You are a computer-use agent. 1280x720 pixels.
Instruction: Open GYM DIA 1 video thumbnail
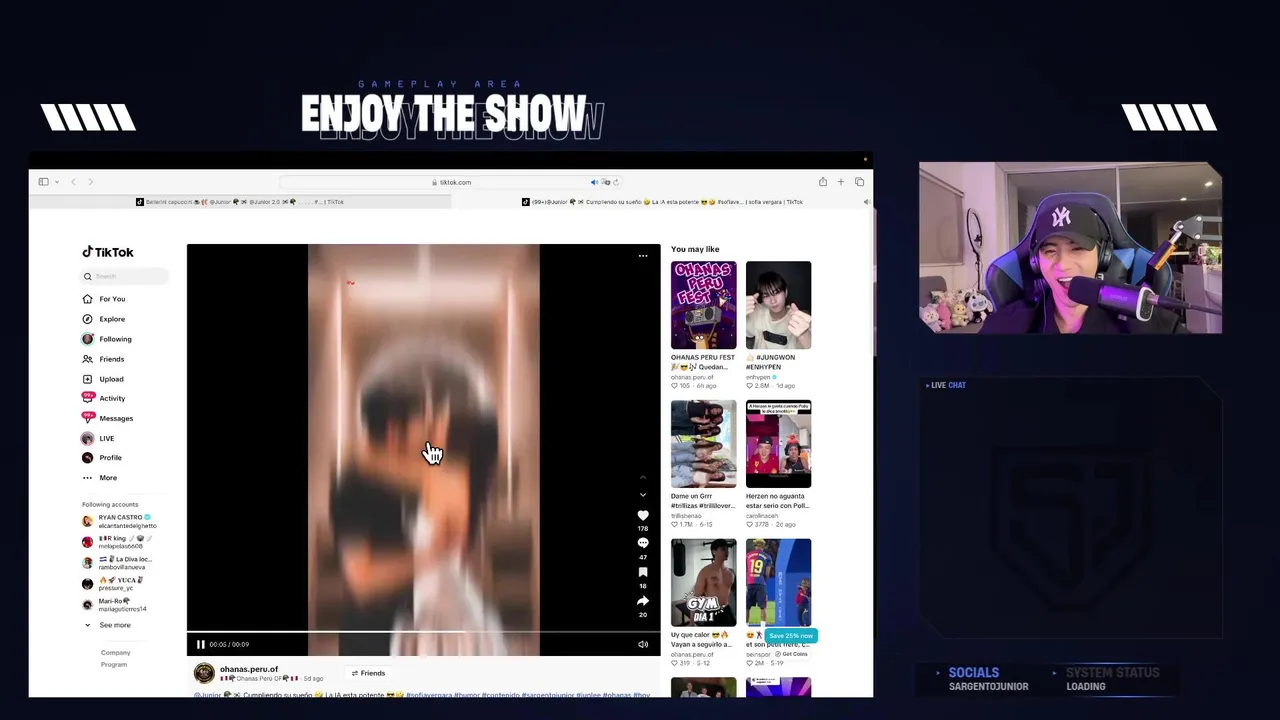703,583
